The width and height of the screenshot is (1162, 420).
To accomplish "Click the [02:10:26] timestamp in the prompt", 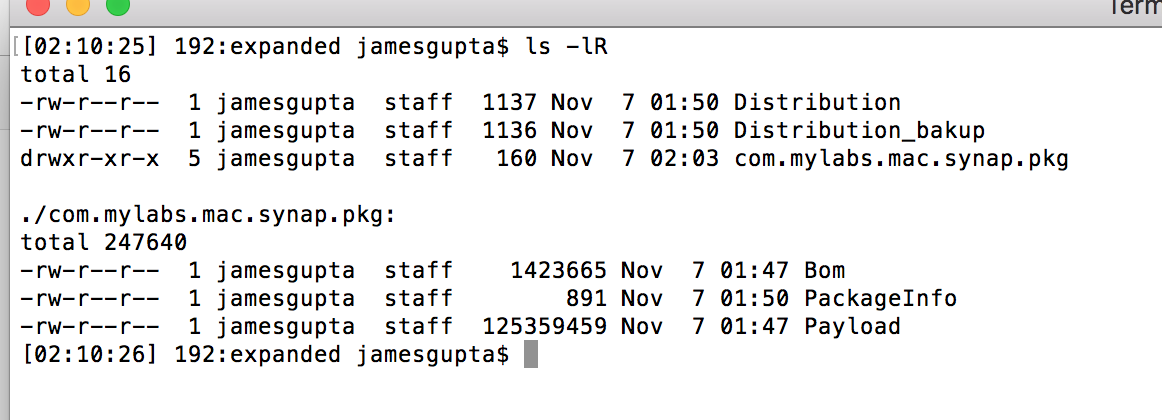I will tap(90, 355).
